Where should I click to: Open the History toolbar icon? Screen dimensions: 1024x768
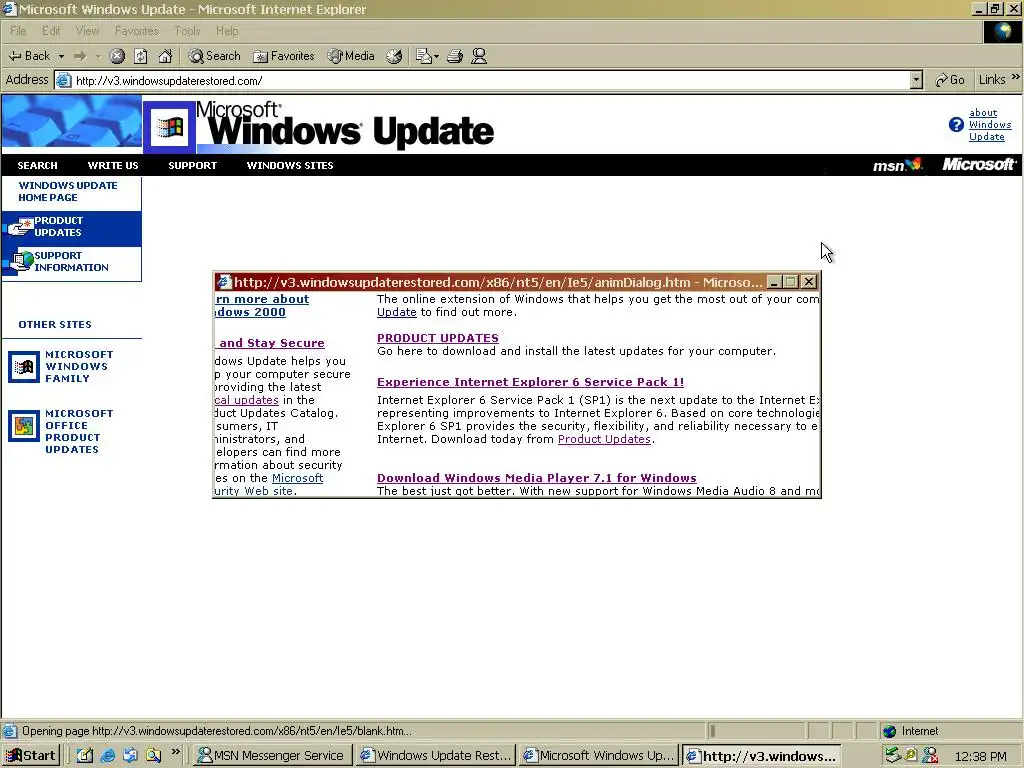point(394,56)
